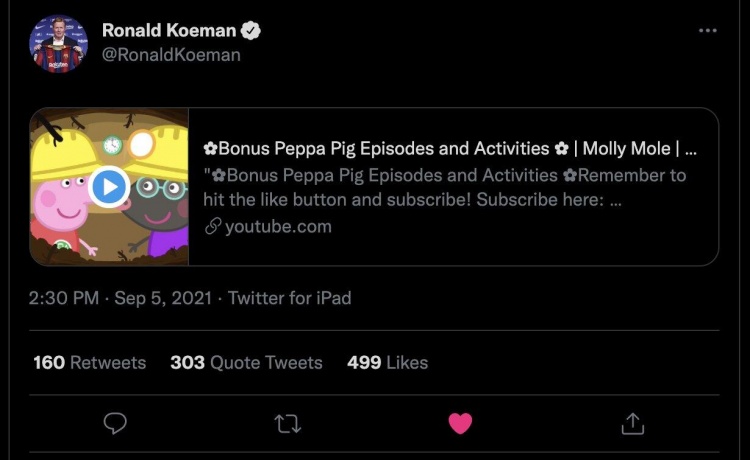Viewport: 750px width, 460px height.
Task: Open the three-dot more options menu
Action: (x=707, y=31)
